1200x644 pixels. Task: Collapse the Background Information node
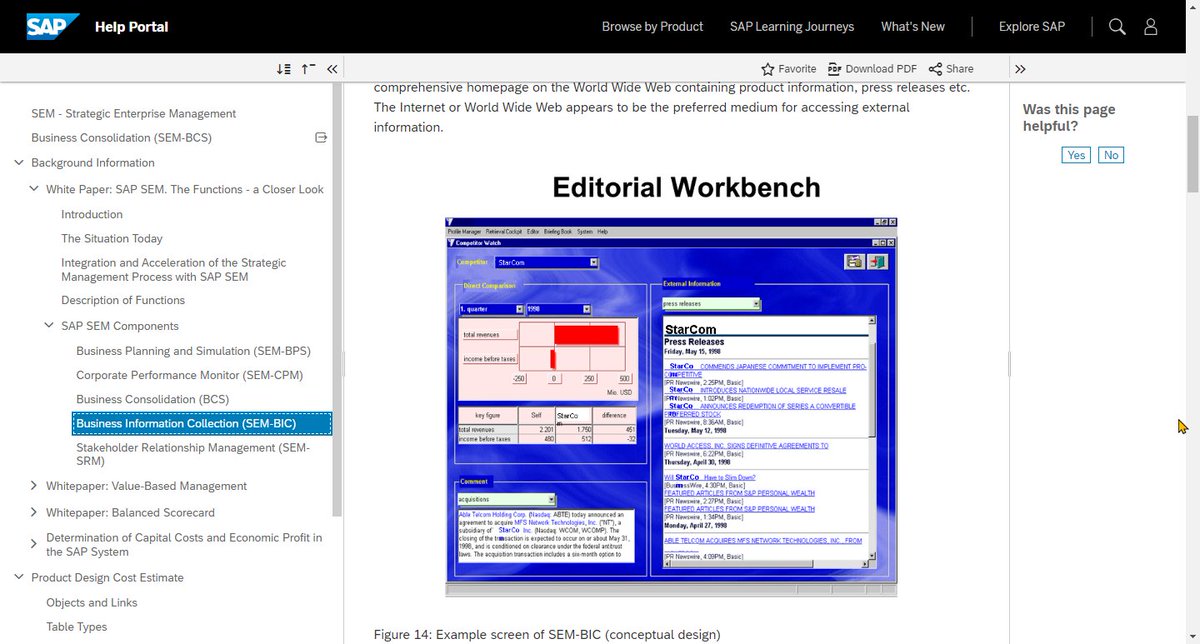[19, 162]
